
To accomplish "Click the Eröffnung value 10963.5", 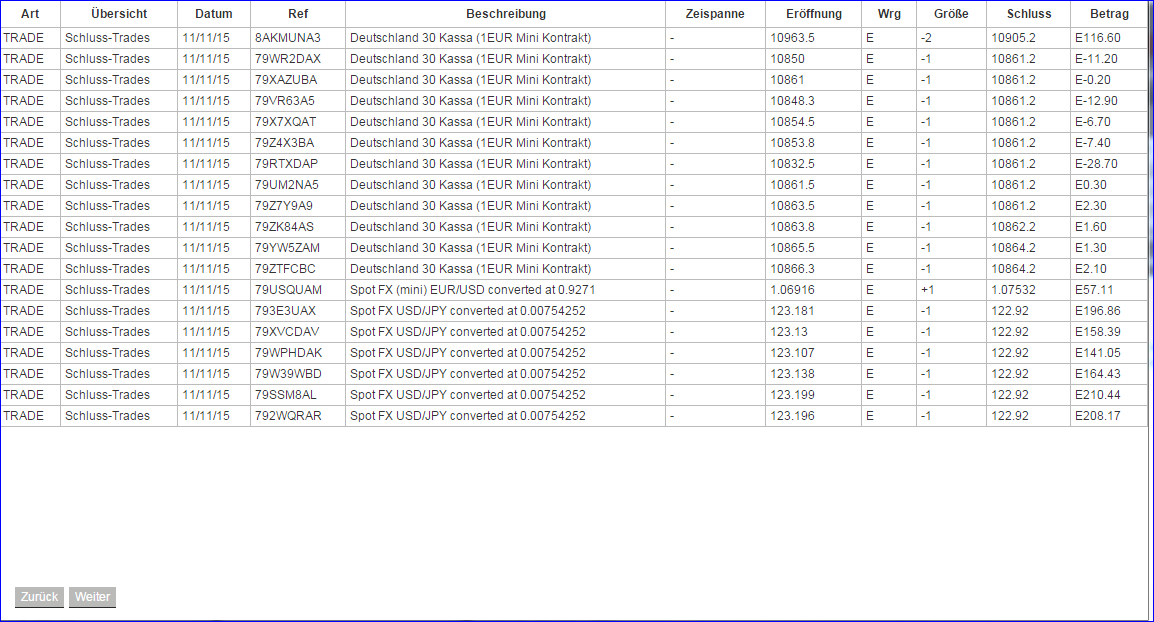I will pyautogui.click(x=791, y=37).
